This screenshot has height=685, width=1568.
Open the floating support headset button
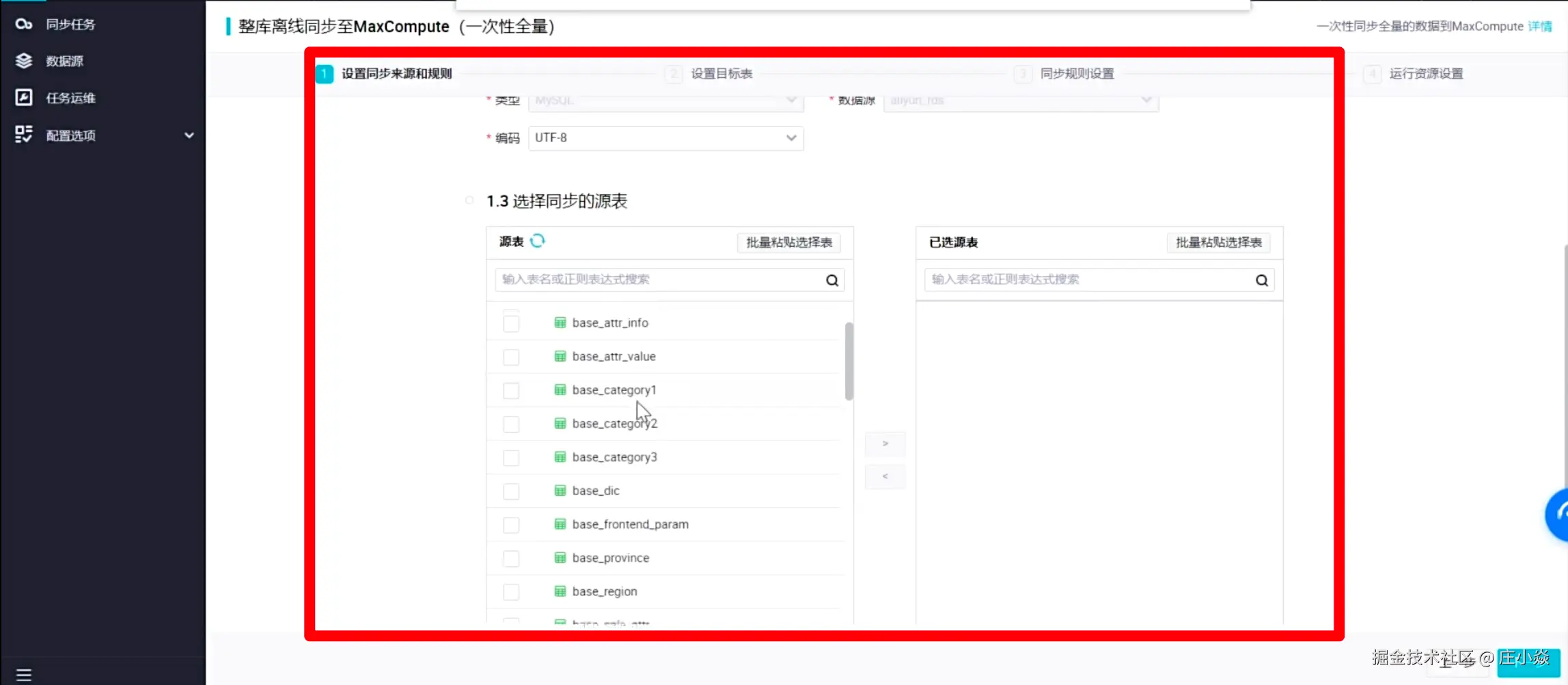[1557, 514]
